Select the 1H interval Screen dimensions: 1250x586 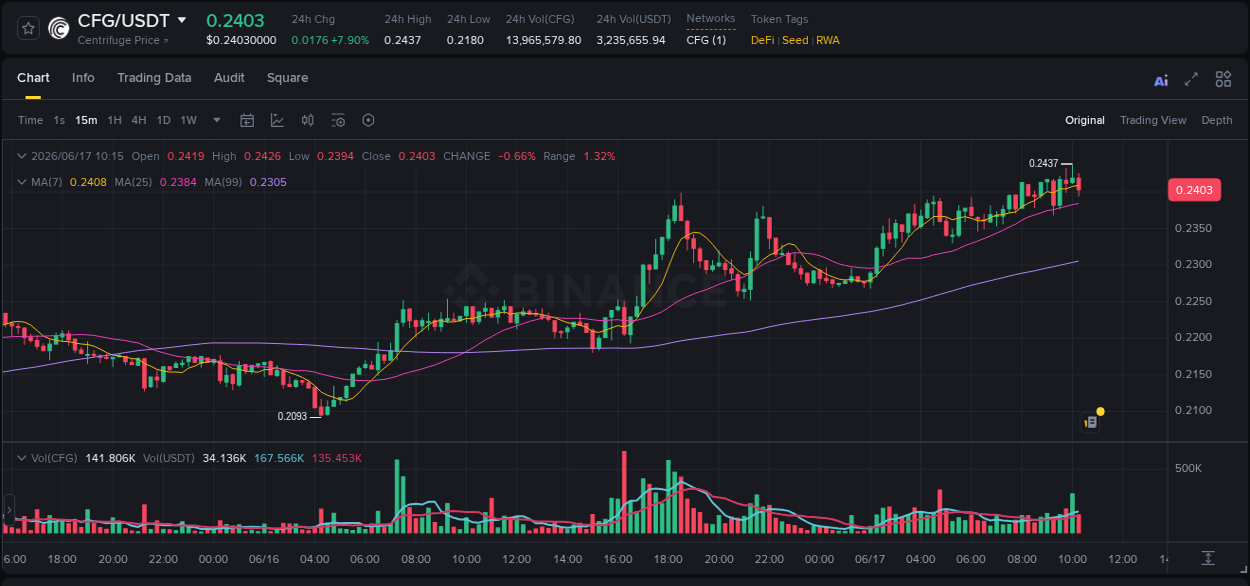point(114,120)
